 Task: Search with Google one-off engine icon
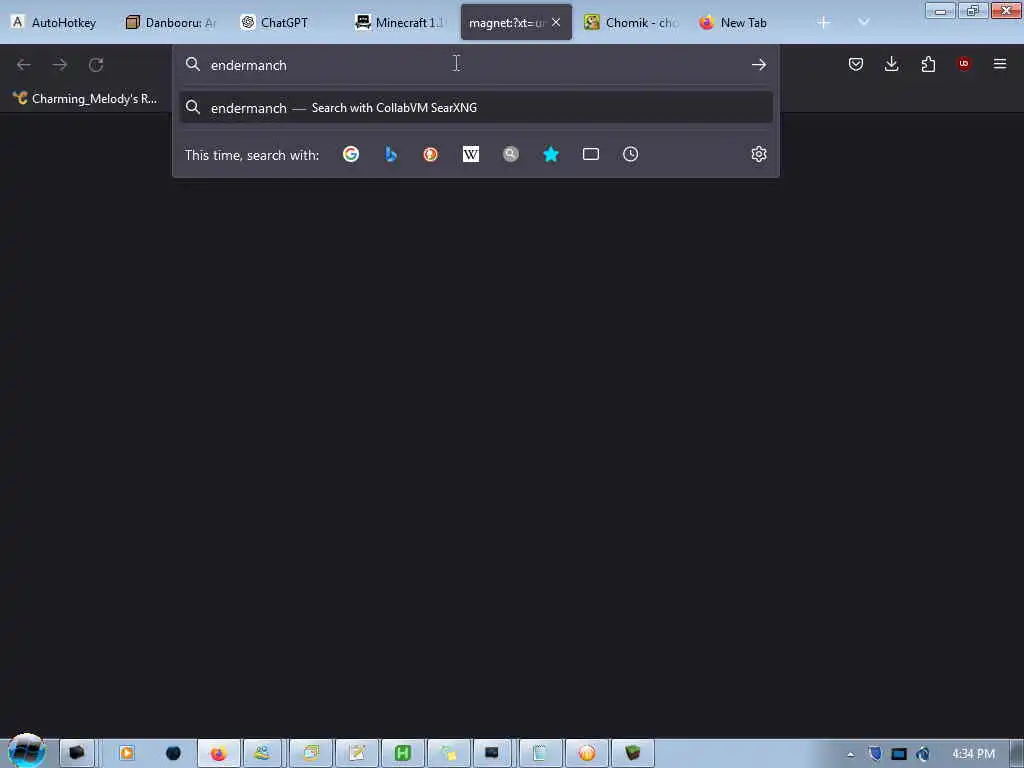[x=351, y=154]
